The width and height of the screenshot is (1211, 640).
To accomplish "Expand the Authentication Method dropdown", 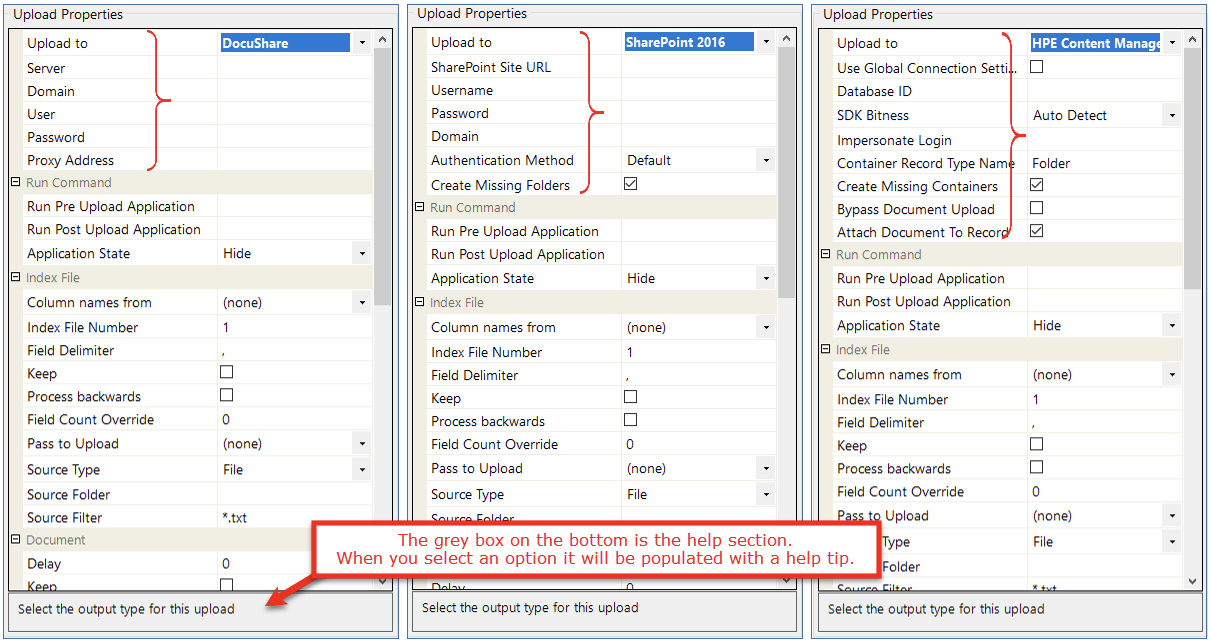I will (766, 160).
